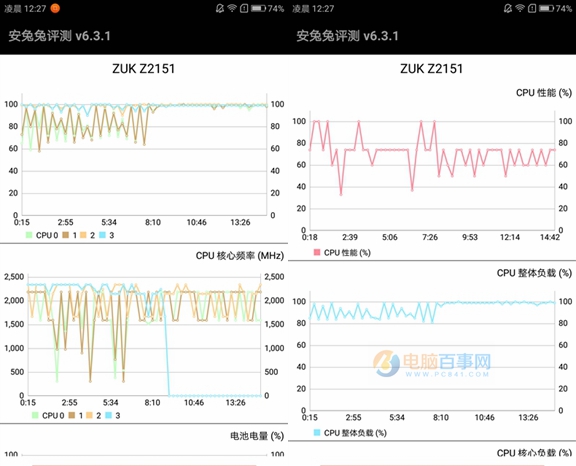This screenshot has width=576, height=466.
Task: Tap the 8:10 label under CPU overall load chart
Action: pos(441,418)
